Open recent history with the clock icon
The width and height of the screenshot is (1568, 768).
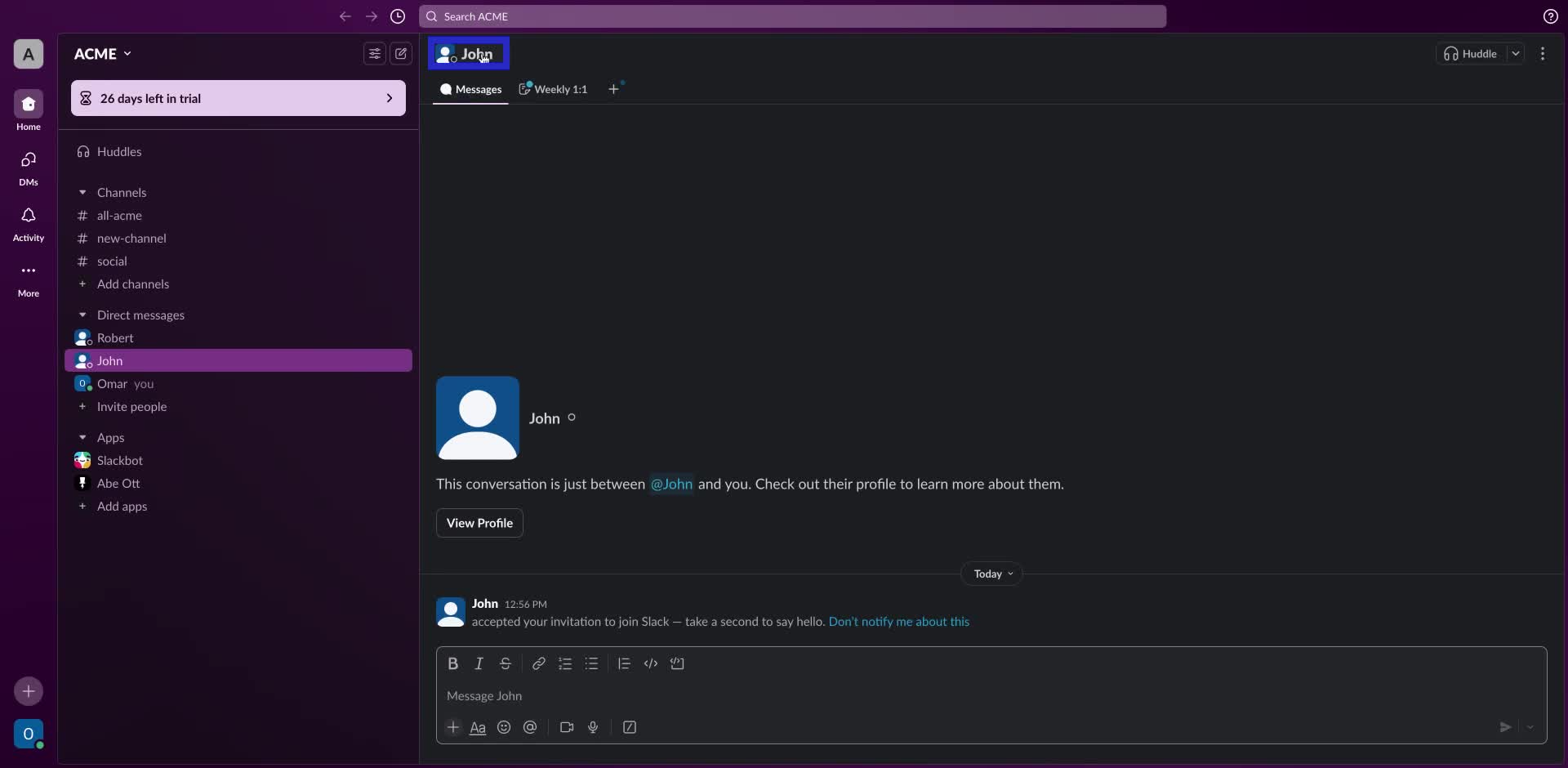(399, 16)
